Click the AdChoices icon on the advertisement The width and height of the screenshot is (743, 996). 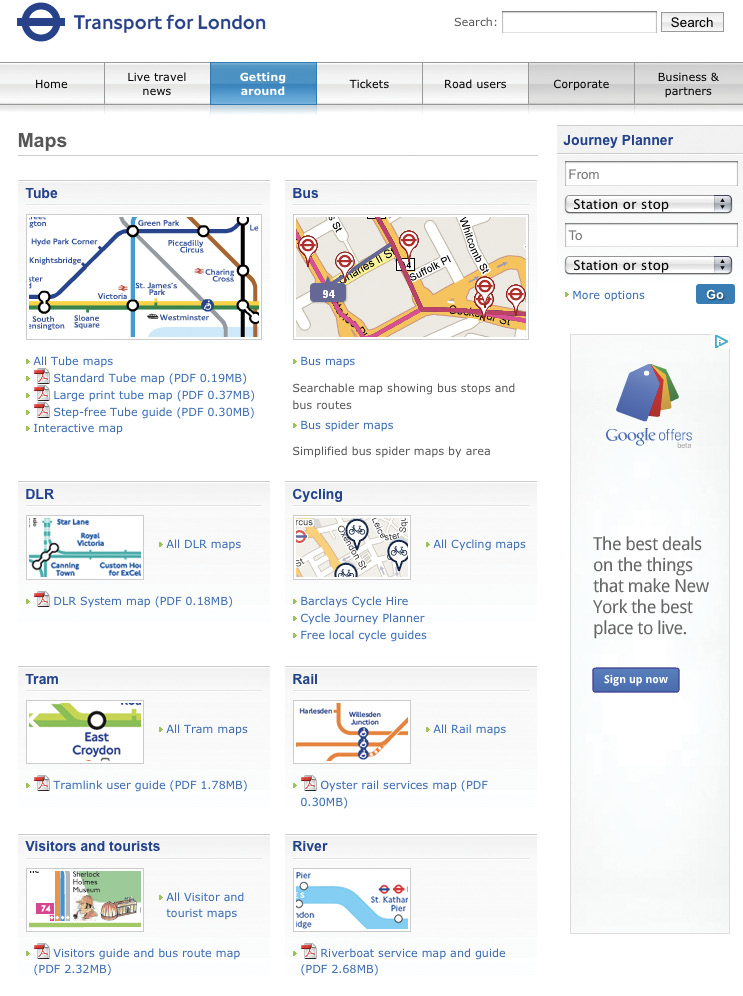point(721,342)
